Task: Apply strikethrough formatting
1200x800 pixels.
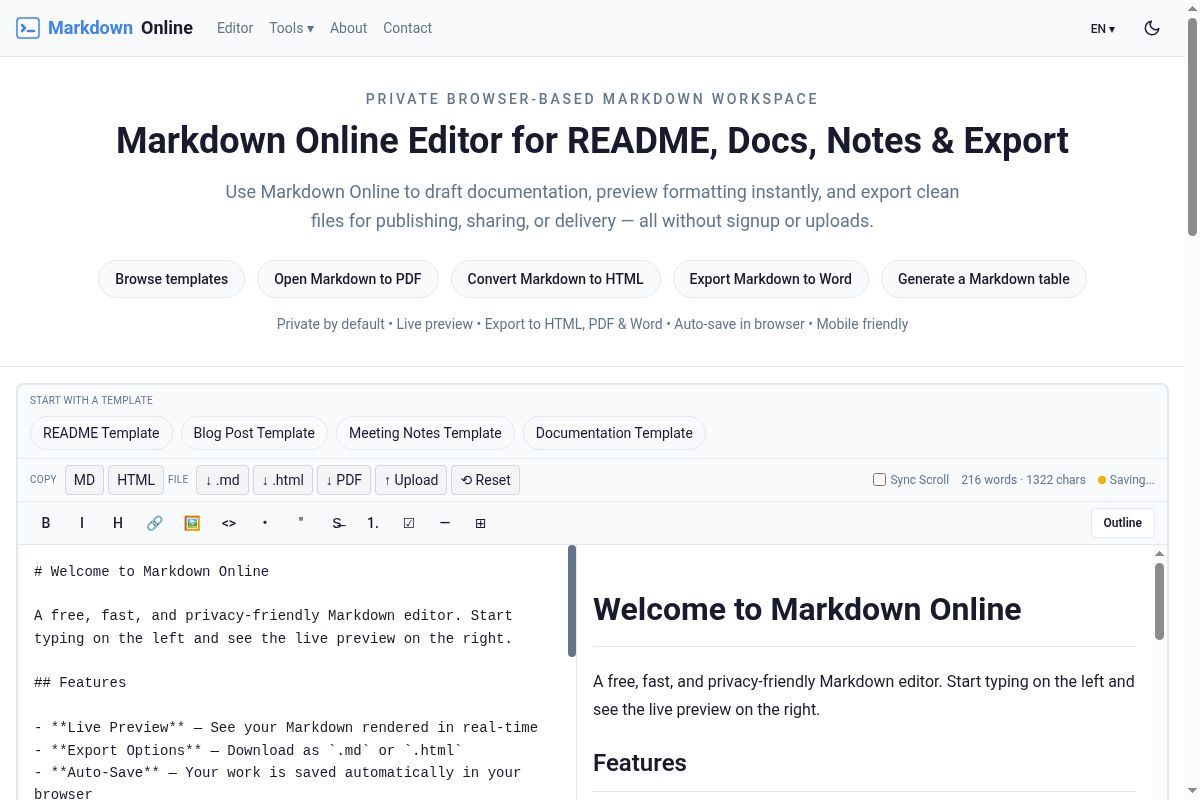Action: [338, 523]
